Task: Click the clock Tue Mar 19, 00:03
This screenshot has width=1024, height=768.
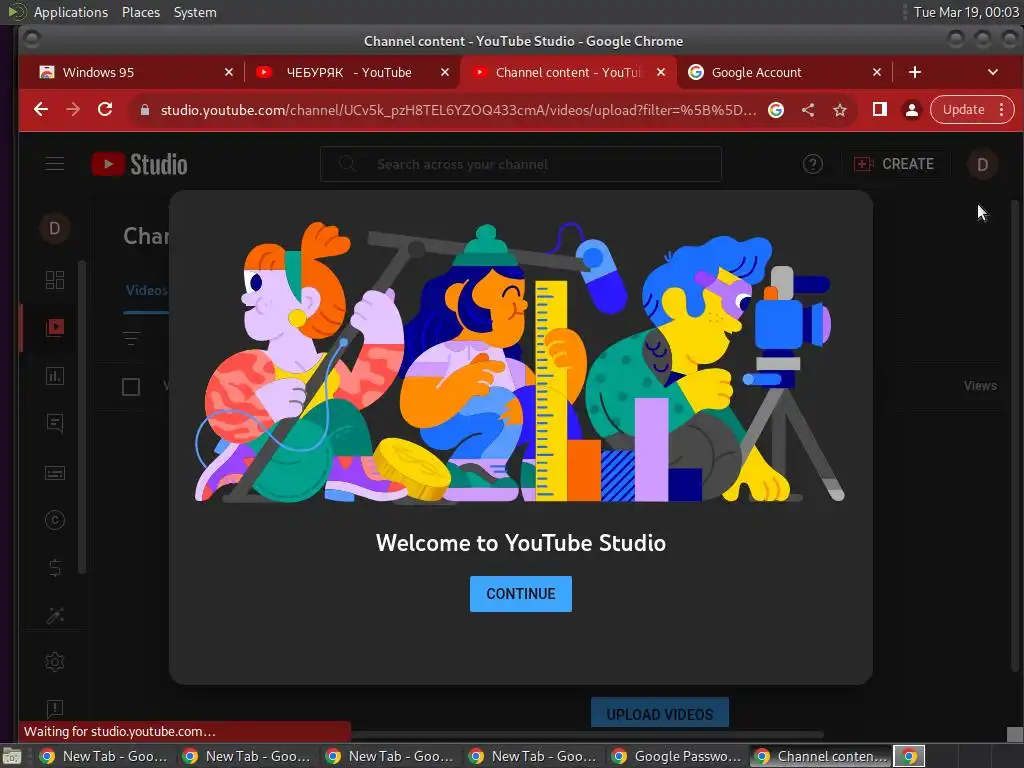Action: pos(965,12)
